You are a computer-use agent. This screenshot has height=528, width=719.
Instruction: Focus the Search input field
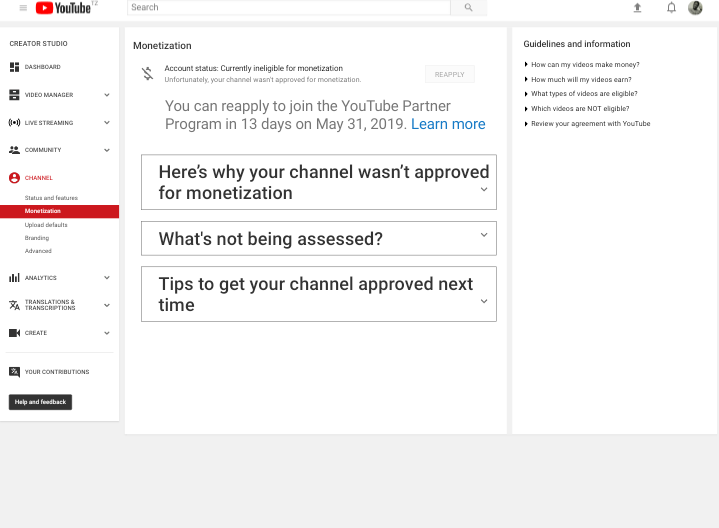tap(289, 7)
